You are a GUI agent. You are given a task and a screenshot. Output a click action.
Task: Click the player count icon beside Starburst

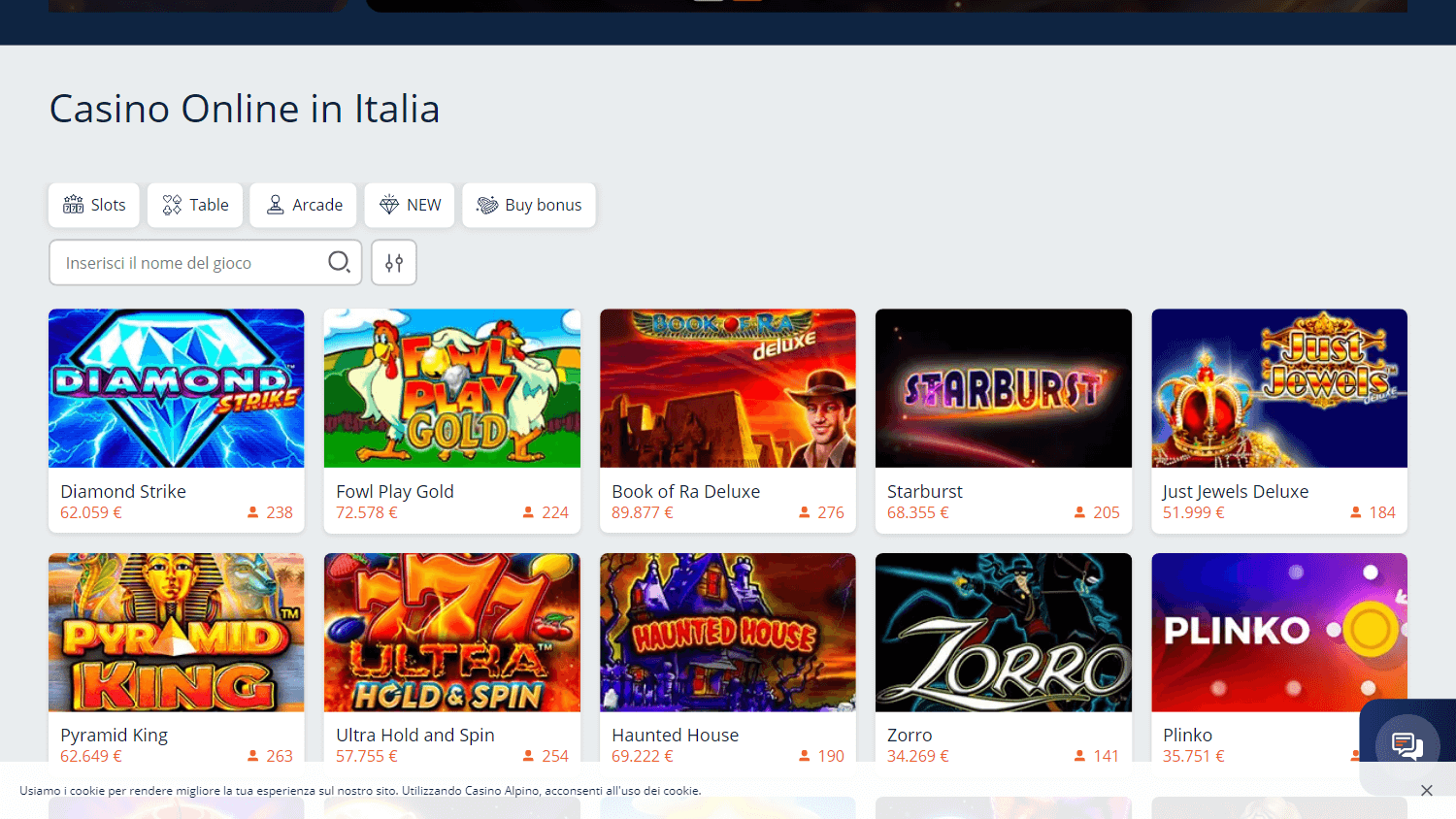click(x=1078, y=511)
